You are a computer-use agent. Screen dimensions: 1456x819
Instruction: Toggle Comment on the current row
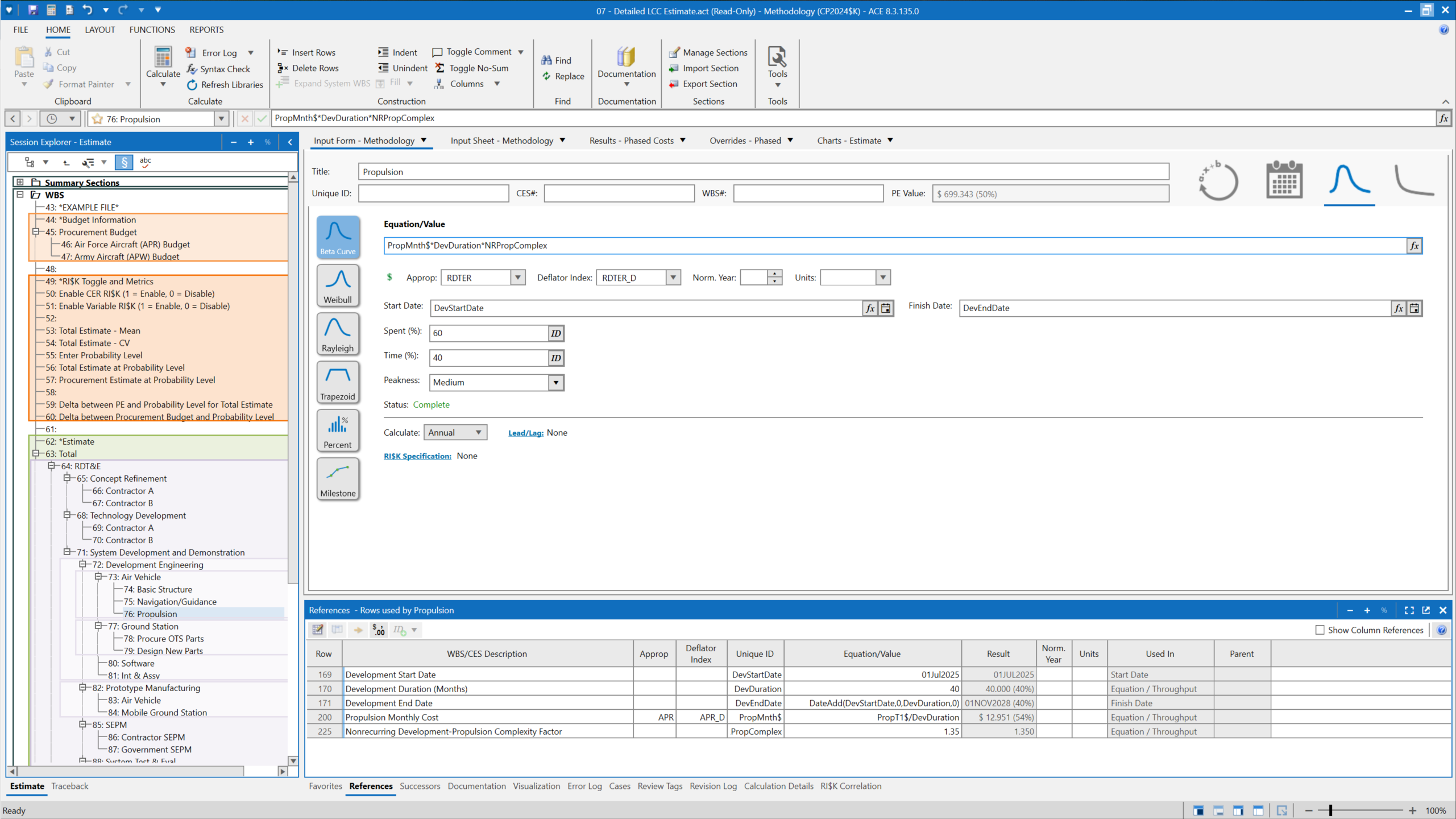(x=472, y=52)
